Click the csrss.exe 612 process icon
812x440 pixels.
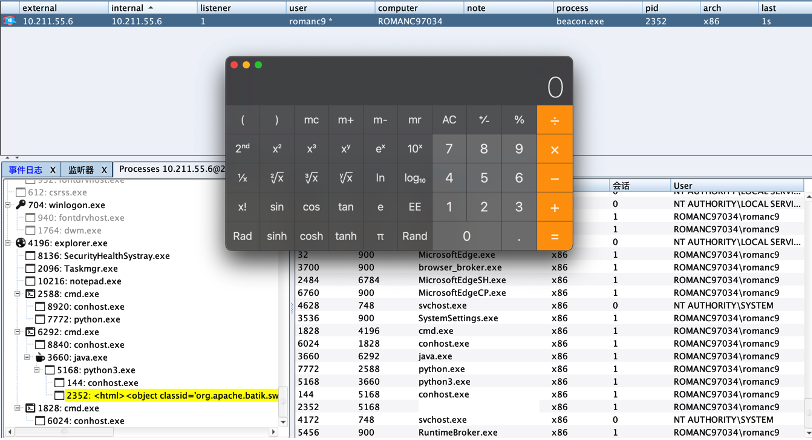point(21,192)
